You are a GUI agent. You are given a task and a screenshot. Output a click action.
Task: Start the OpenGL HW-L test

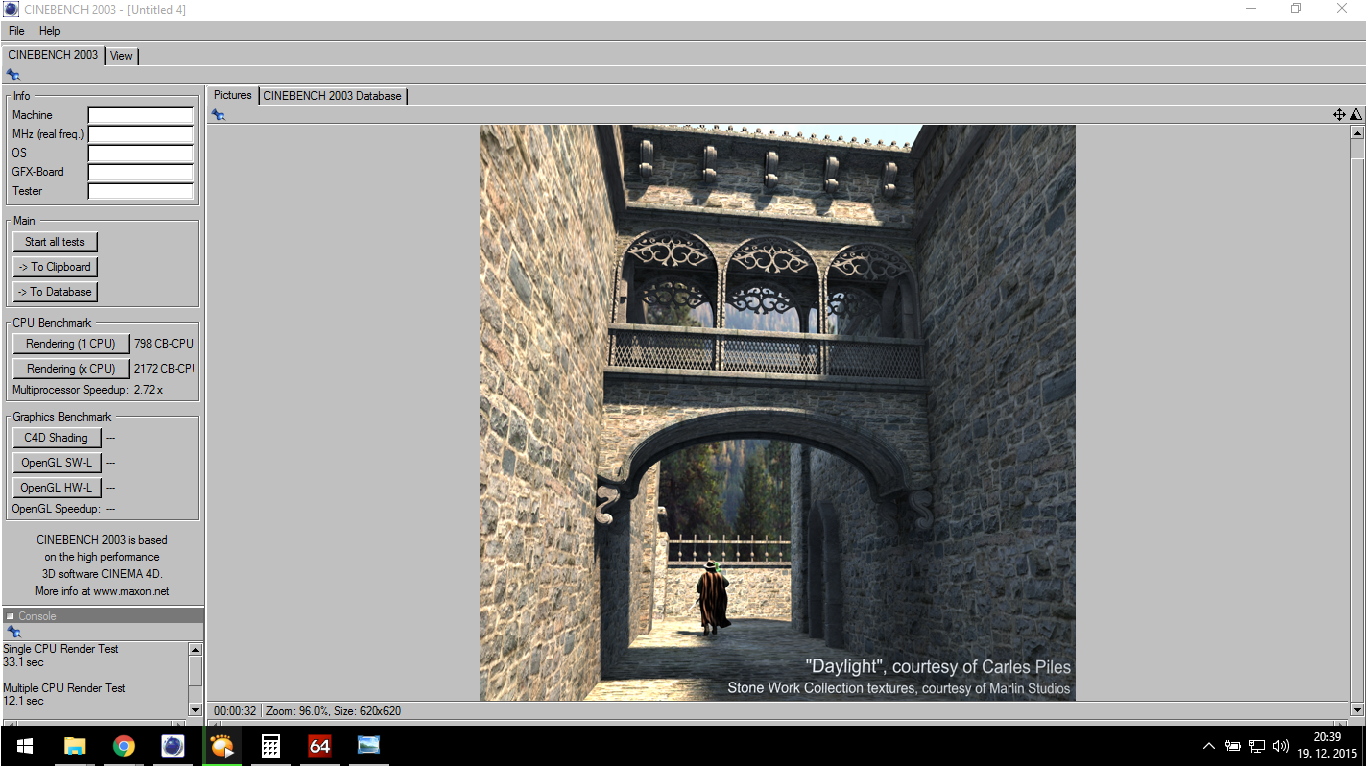(x=56, y=488)
